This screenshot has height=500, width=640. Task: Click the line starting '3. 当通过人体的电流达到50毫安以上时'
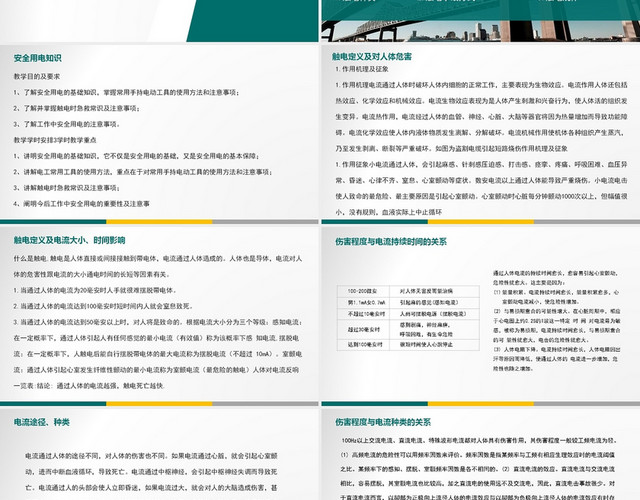(158, 322)
